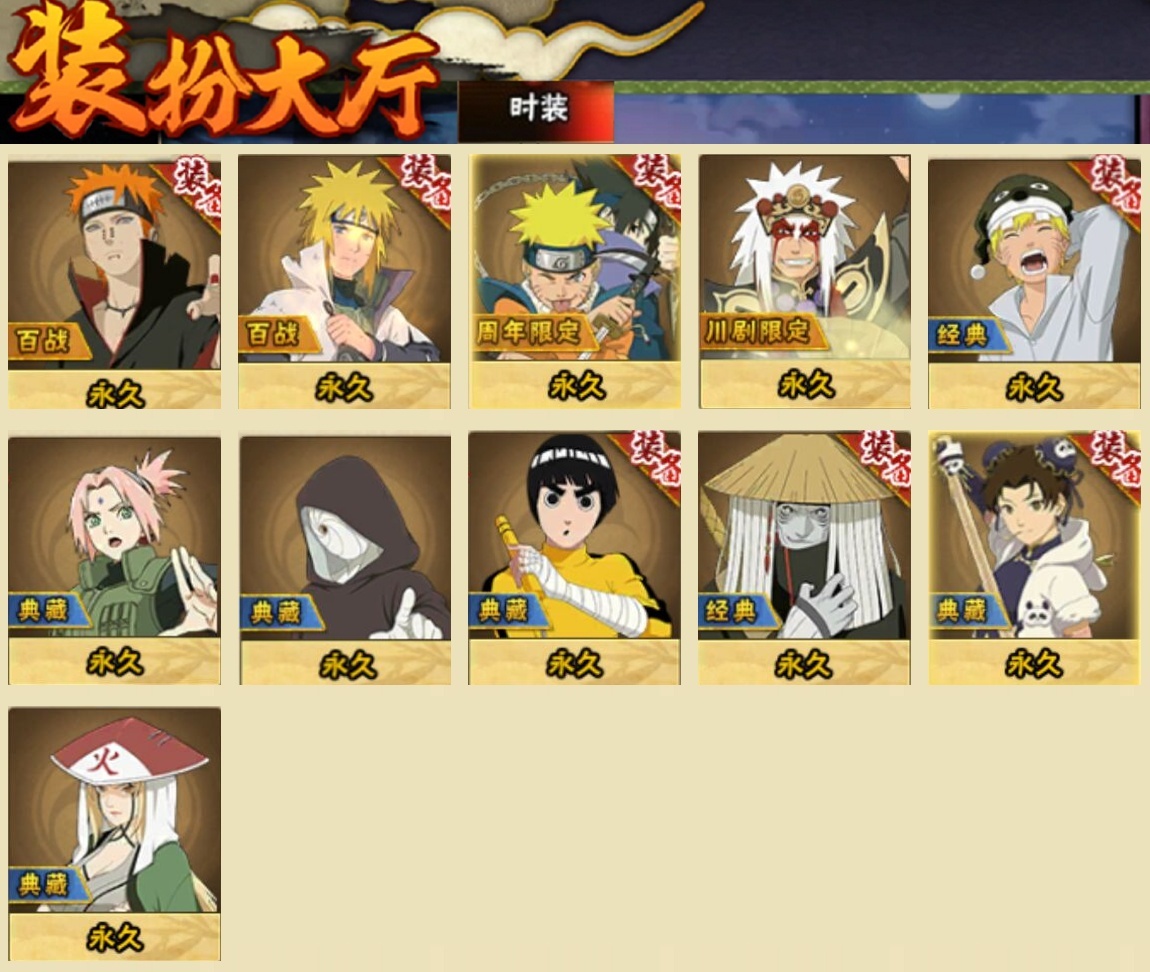Select the Rock Lee yellow suit costume
This screenshot has width=1150, height=972.
[575, 558]
